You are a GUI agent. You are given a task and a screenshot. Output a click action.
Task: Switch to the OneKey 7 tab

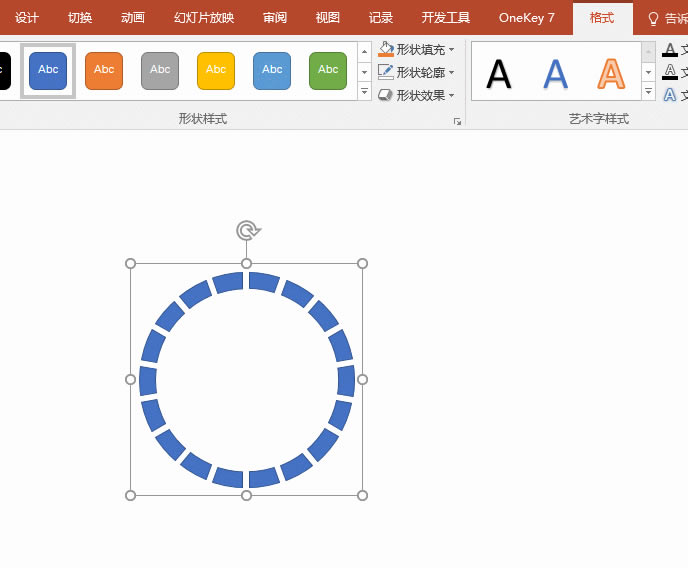click(x=527, y=18)
